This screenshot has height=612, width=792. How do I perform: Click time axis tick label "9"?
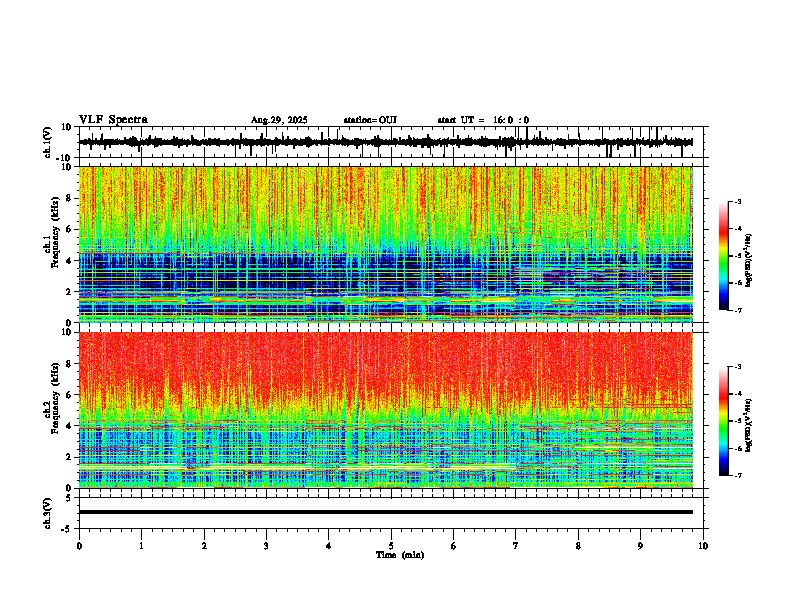click(640, 546)
